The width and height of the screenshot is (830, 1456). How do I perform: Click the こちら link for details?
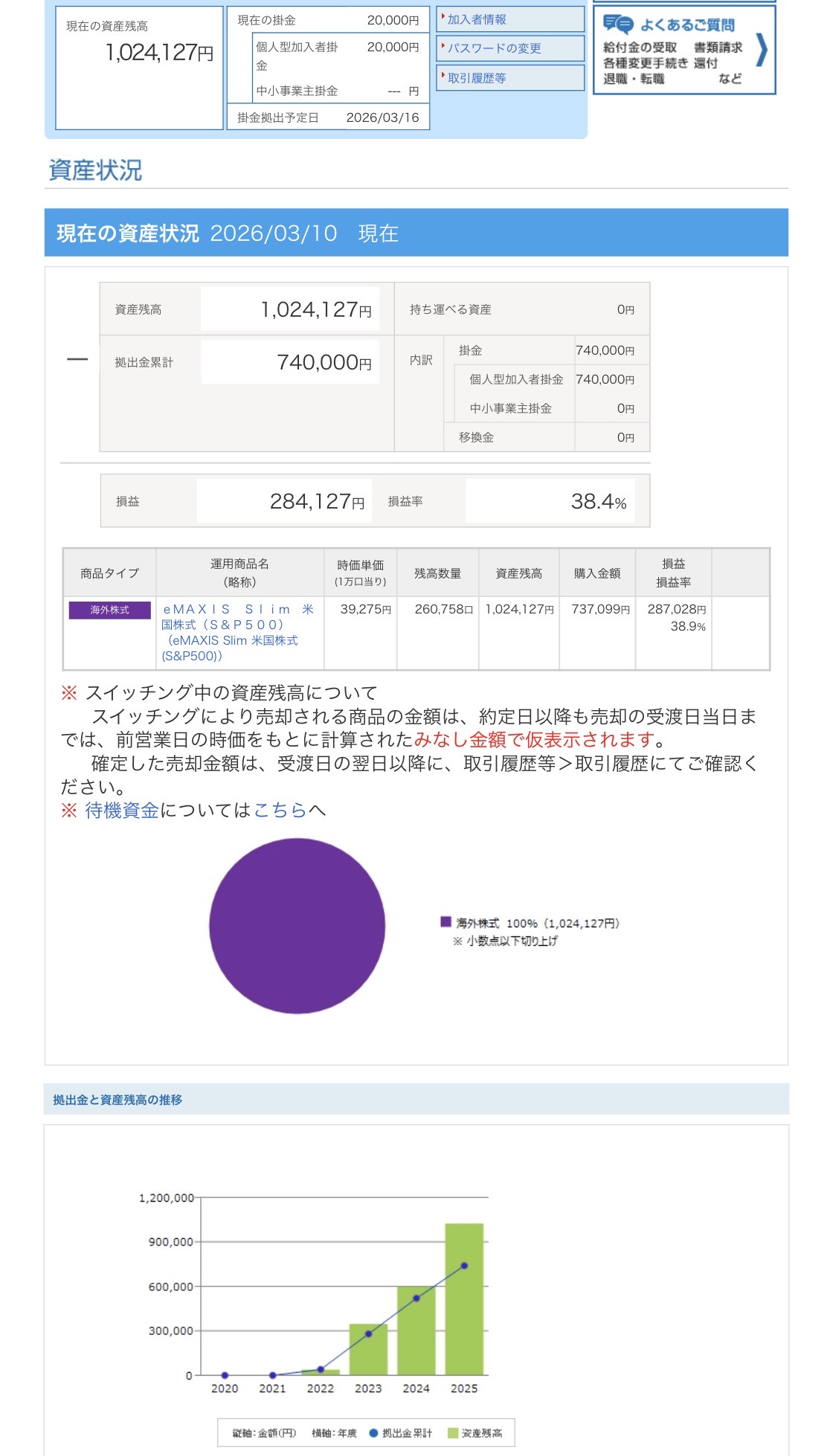[x=280, y=811]
